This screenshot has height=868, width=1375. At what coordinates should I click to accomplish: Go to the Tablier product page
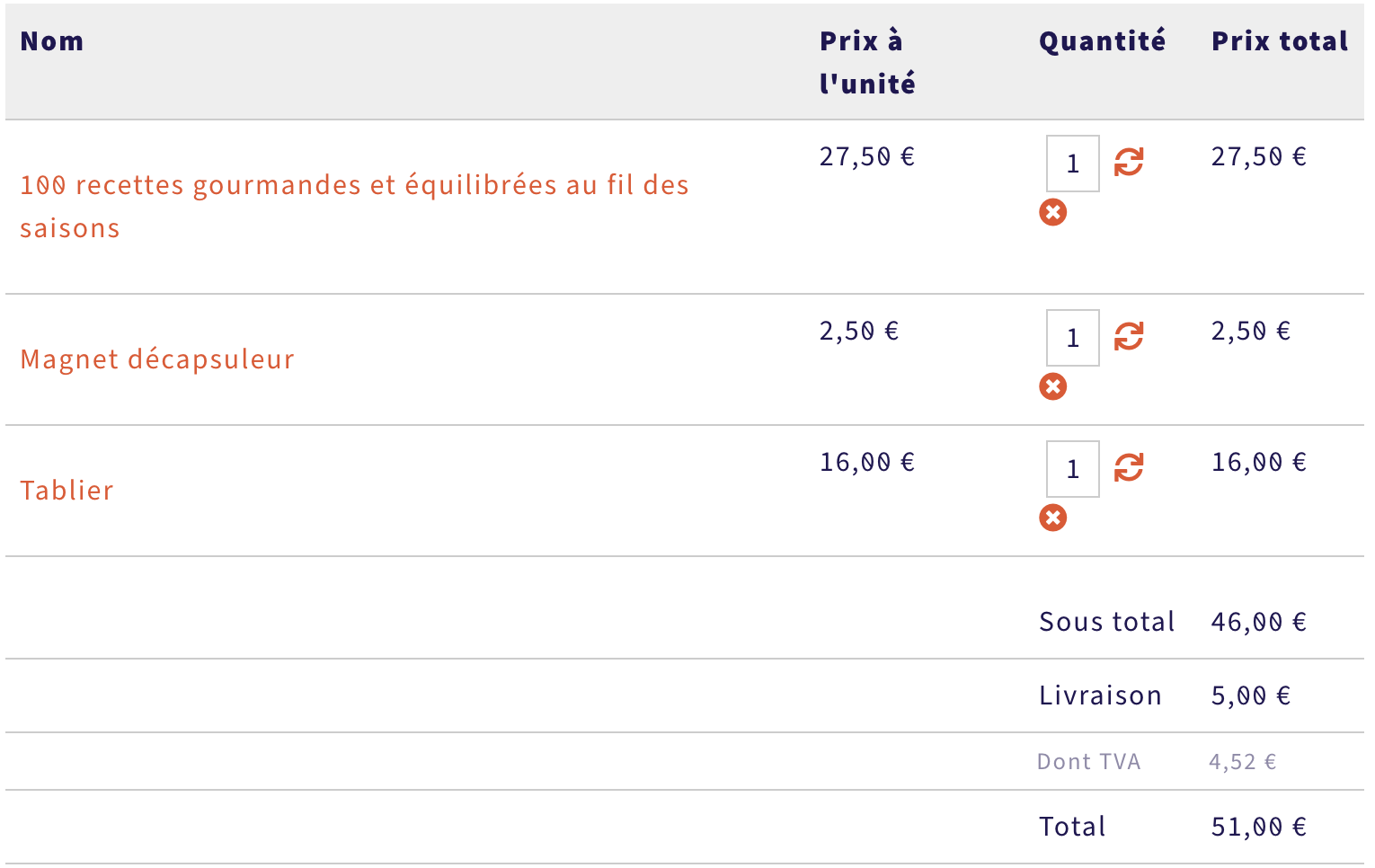pyautogui.click(x=67, y=491)
